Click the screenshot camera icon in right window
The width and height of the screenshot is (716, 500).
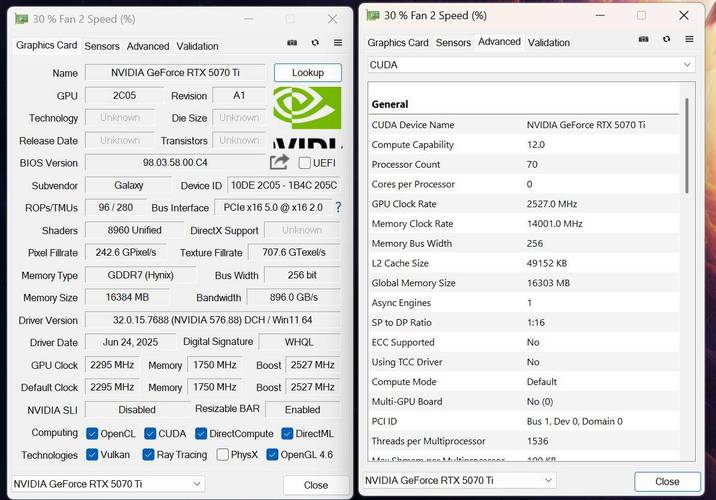coord(643,39)
